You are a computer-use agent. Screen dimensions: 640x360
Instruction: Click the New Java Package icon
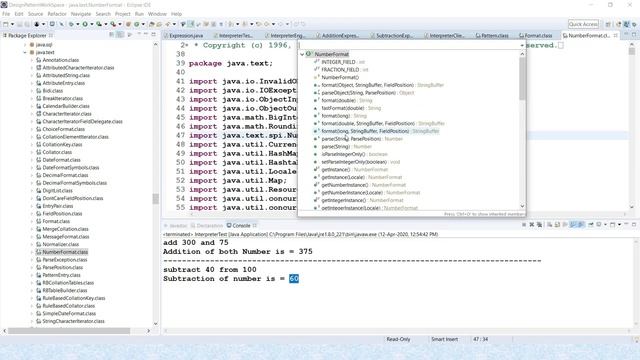pos(128,24)
